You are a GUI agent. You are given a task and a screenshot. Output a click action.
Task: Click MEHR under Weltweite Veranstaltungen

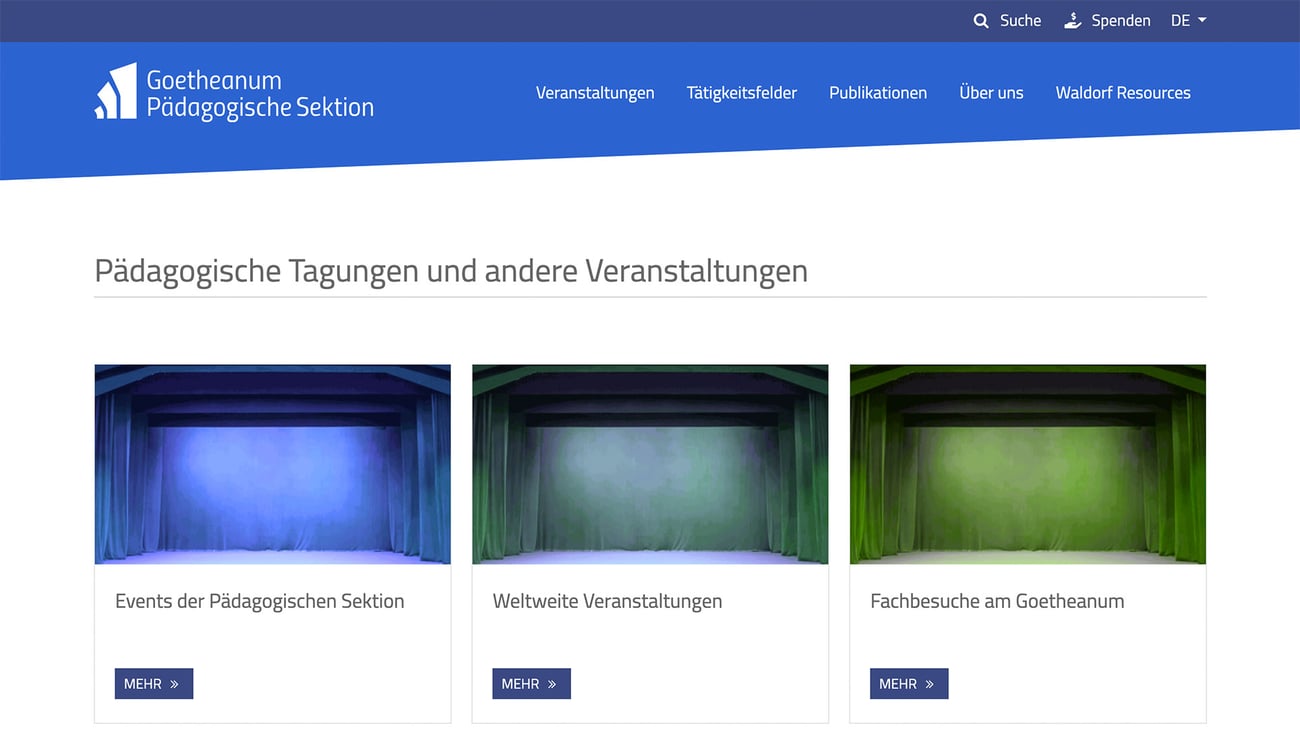point(531,684)
